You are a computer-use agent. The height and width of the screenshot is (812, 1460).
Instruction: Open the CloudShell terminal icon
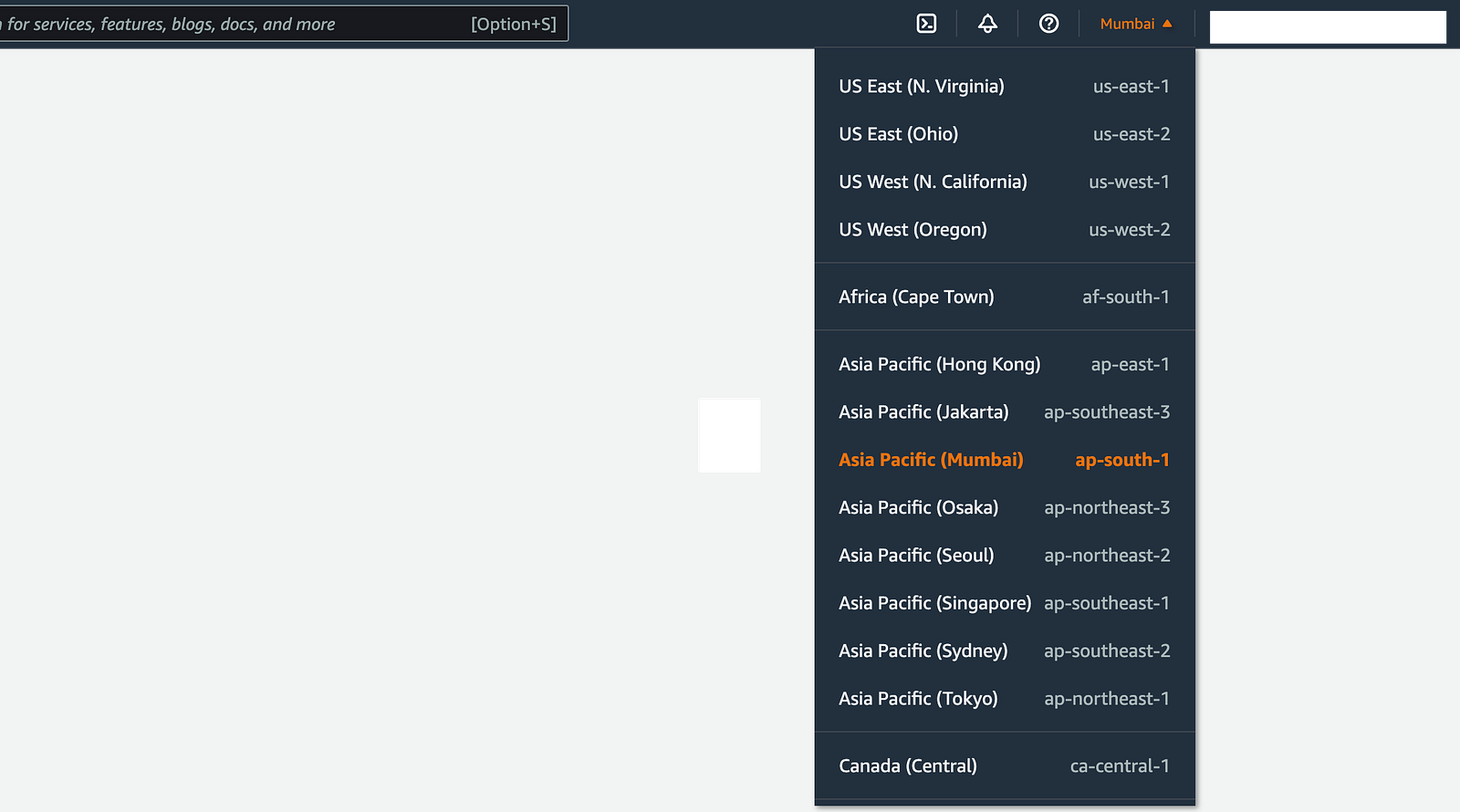tap(926, 24)
